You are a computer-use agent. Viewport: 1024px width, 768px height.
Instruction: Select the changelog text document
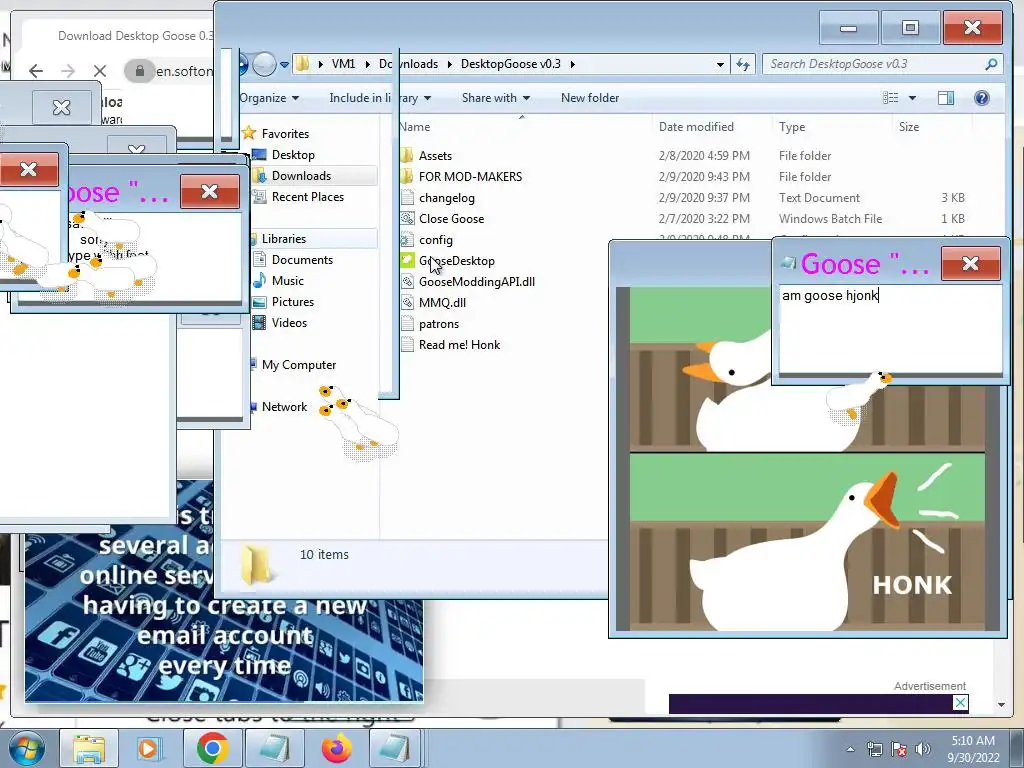(x=447, y=198)
